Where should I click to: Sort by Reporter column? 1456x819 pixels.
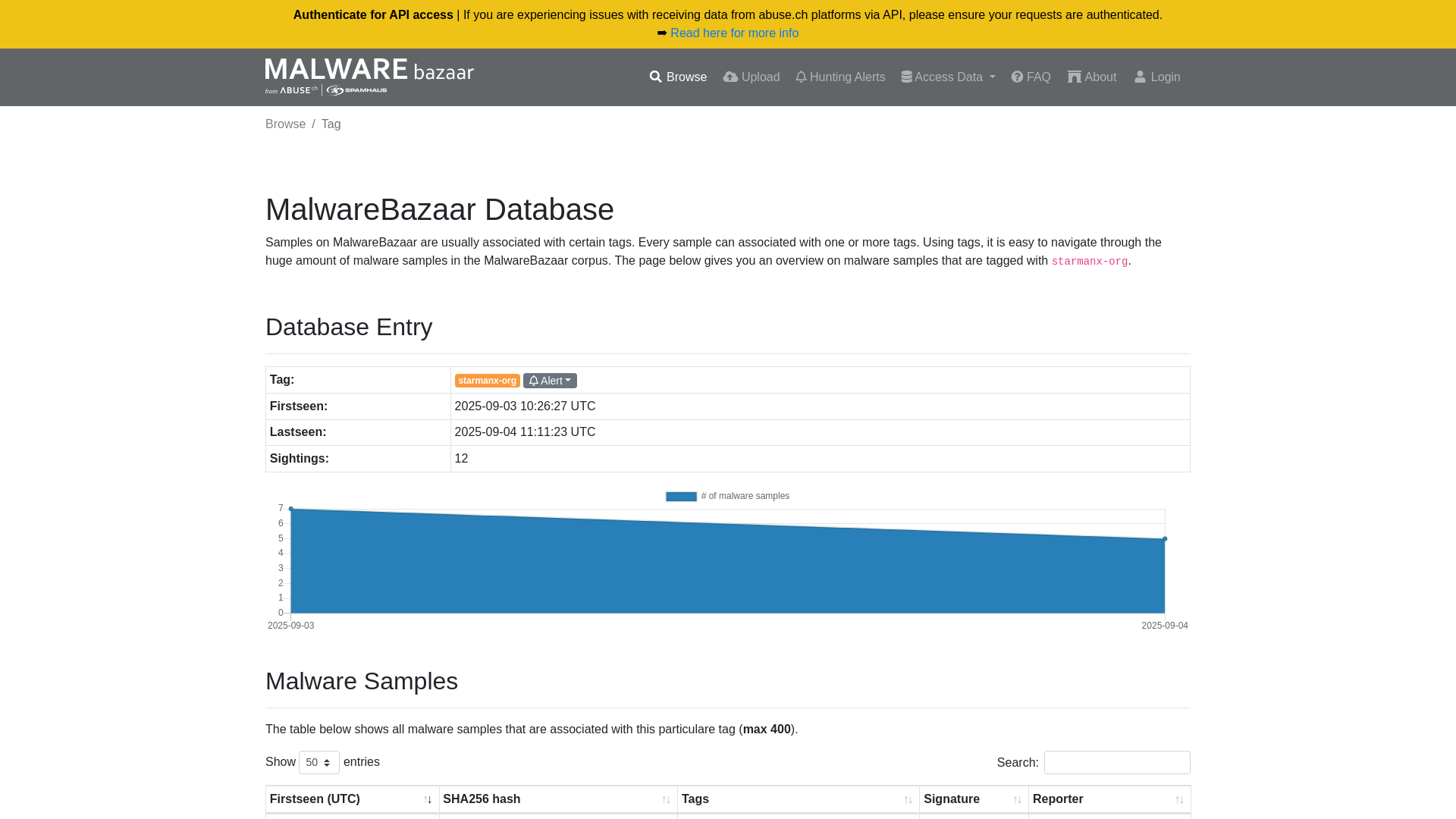1109,799
